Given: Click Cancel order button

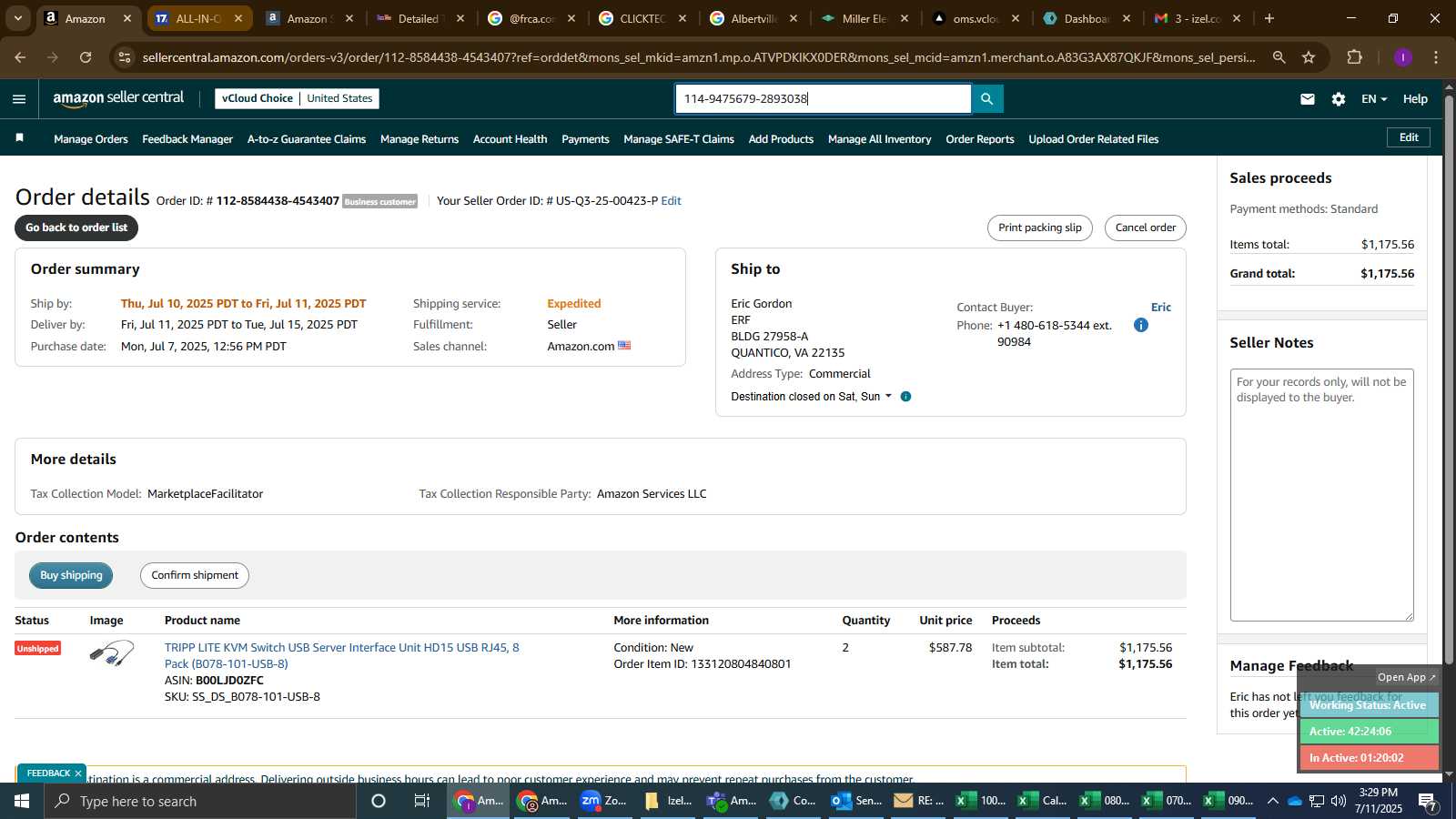Looking at the screenshot, I should (x=1146, y=227).
